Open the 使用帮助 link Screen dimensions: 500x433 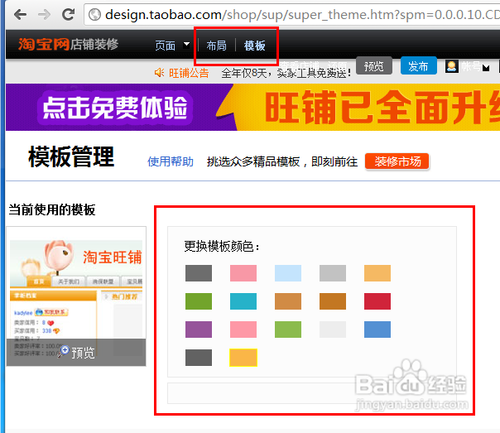170,162
